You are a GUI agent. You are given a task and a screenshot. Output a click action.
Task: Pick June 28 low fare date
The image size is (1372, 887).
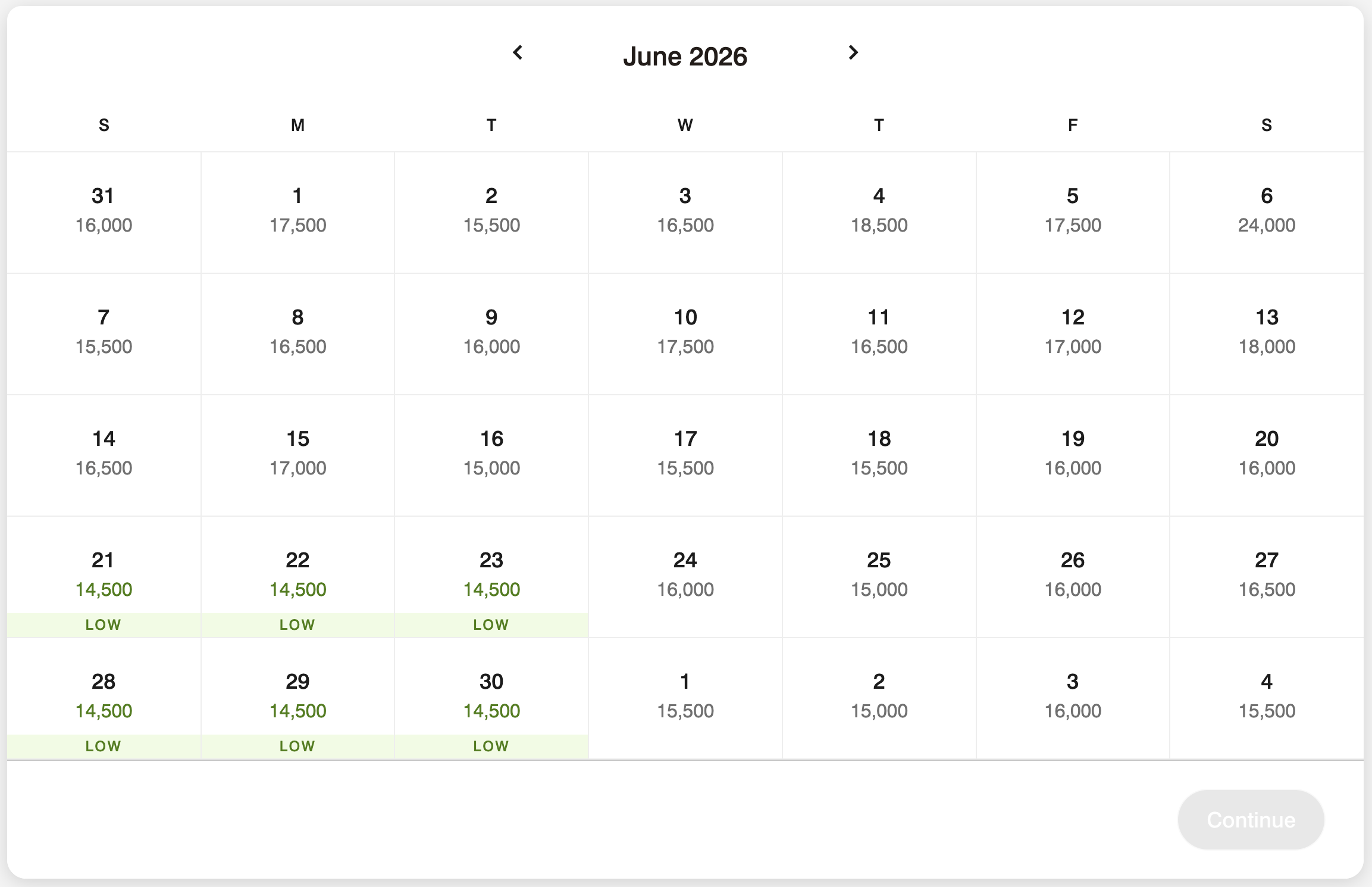(x=104, y=698)
